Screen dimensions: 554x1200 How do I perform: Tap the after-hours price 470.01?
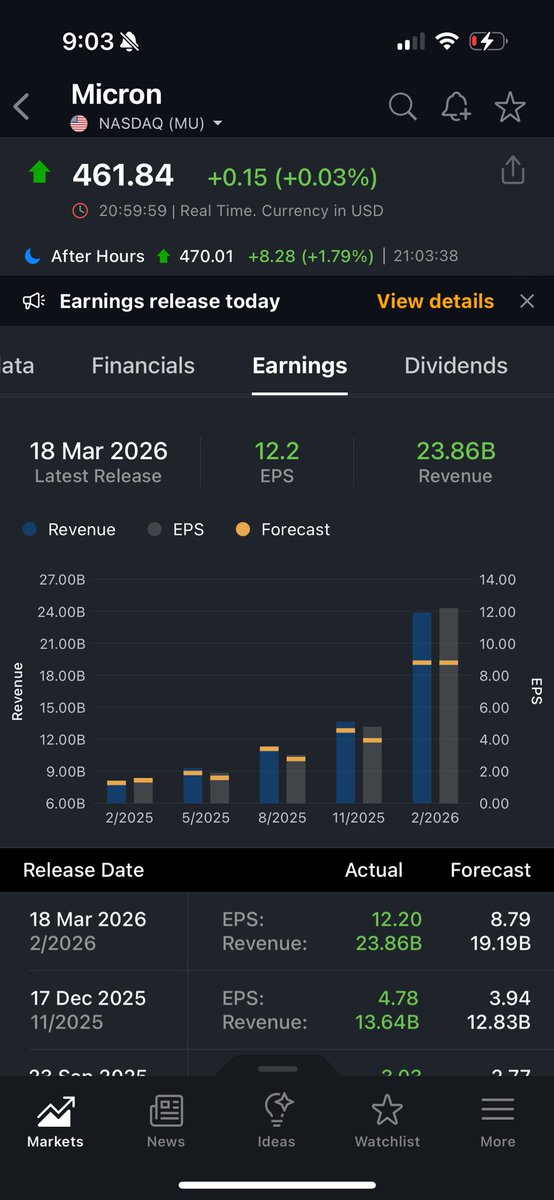tap(206, 256)
